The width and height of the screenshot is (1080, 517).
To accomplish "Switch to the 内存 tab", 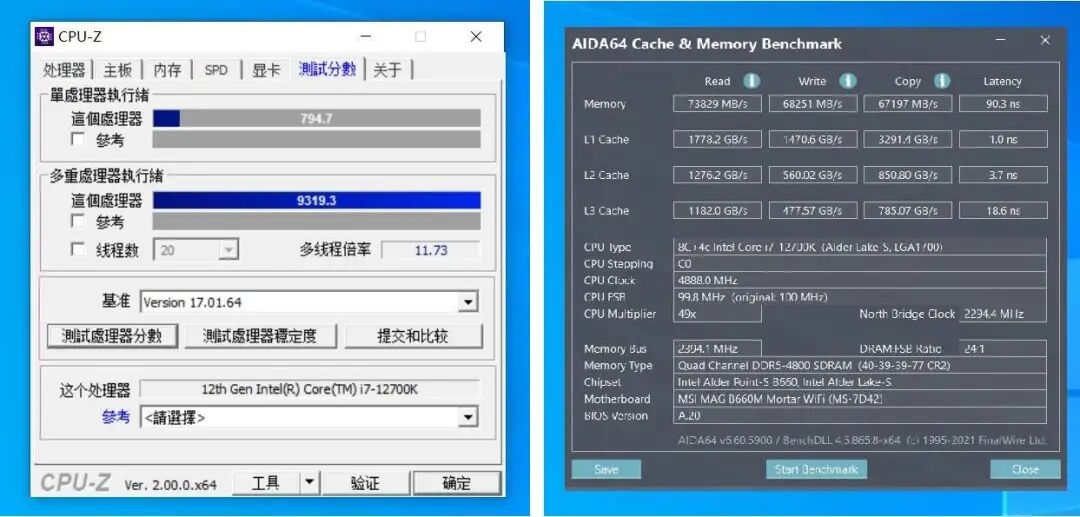I will pos(167,70).
